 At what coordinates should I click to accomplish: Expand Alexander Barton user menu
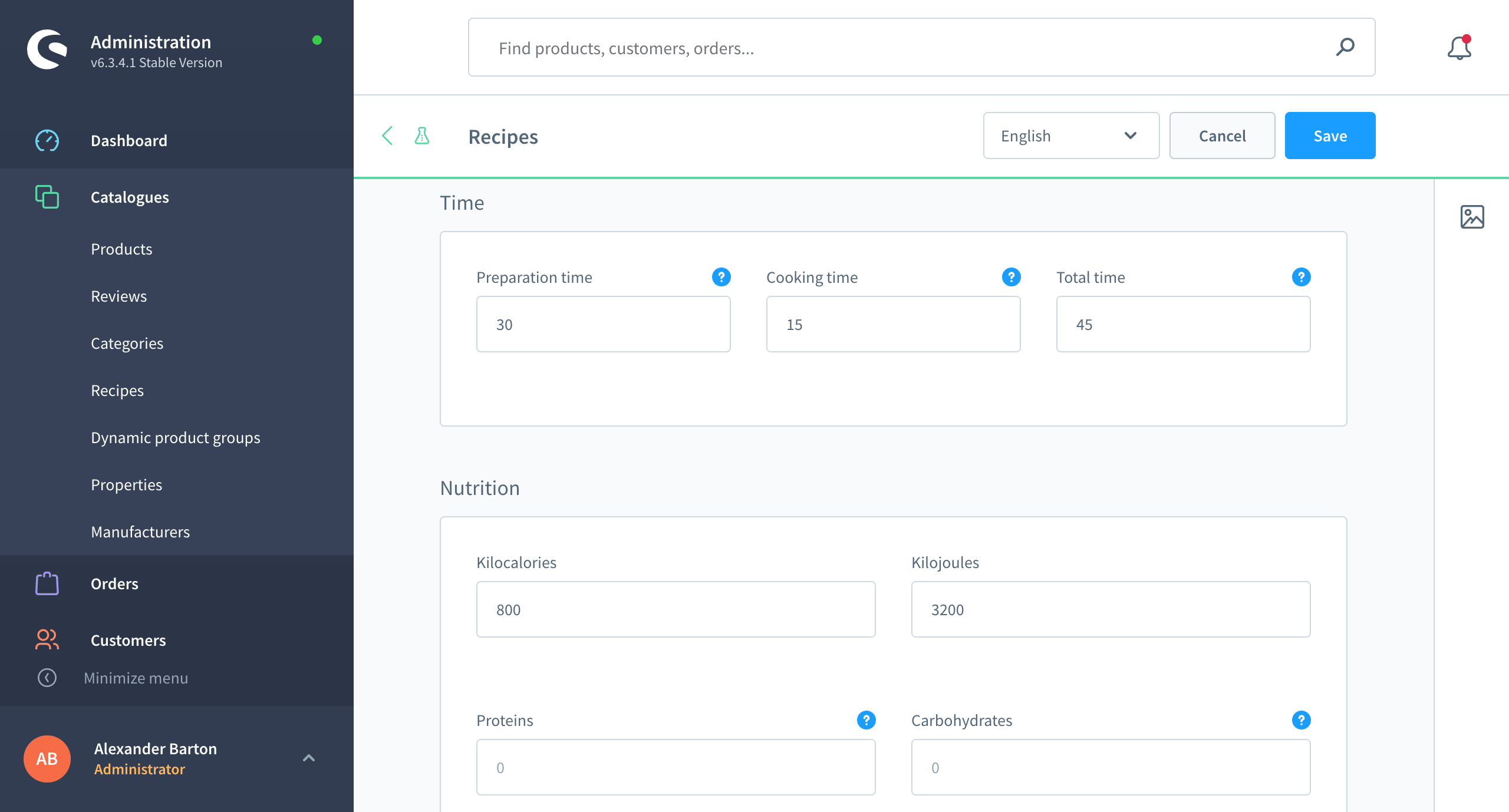tap(308, 758)
